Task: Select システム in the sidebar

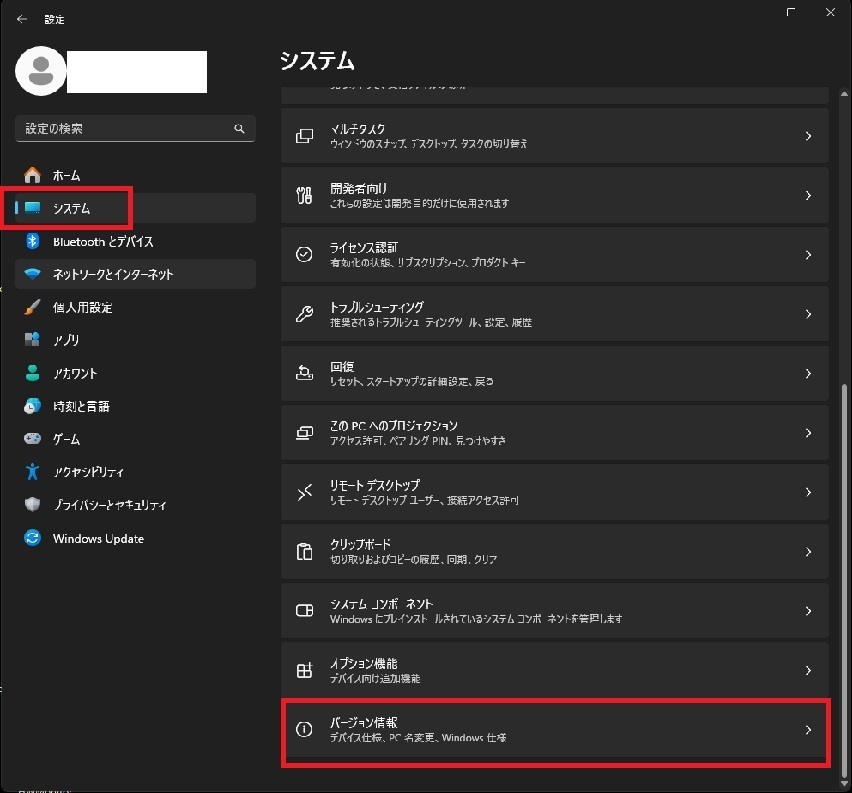Action: point(135,208)
